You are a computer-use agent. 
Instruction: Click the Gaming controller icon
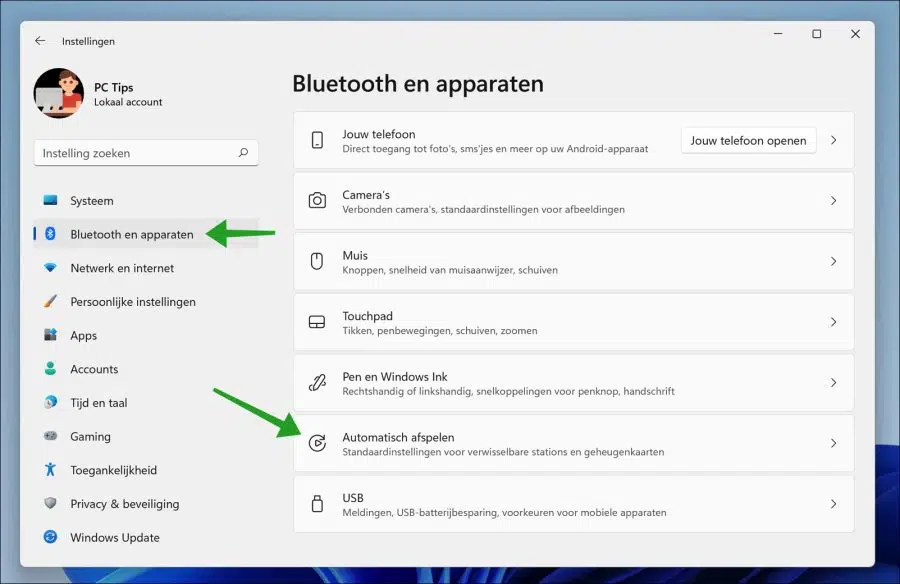click(51, 436)
